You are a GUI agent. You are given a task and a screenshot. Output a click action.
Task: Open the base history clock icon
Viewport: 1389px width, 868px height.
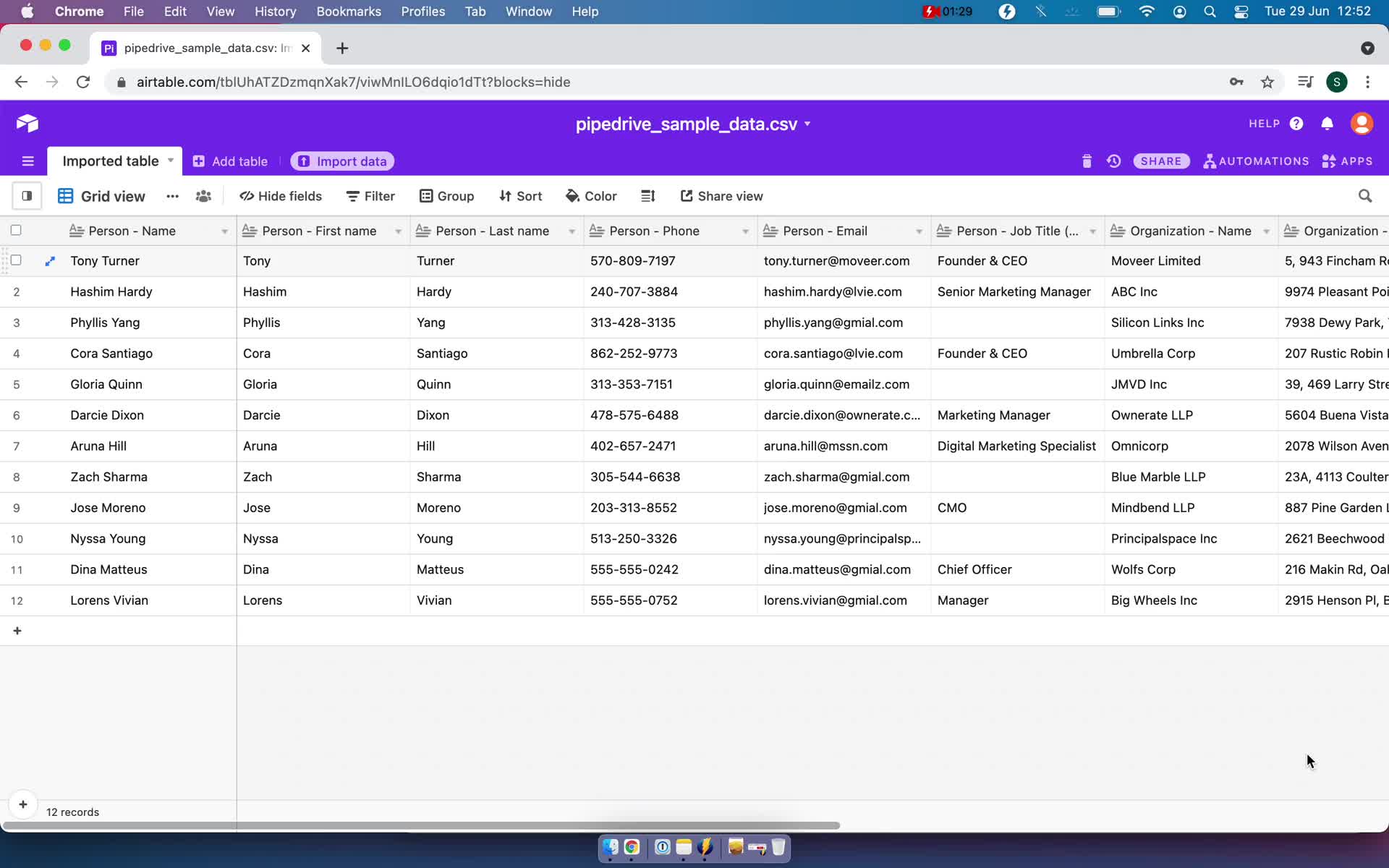(1114, 161)
